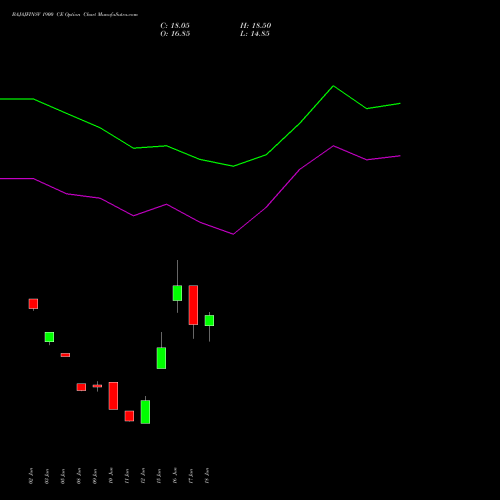
Task: Select the red doji candle for 09 Jun
Action: [x=97, y=386]
